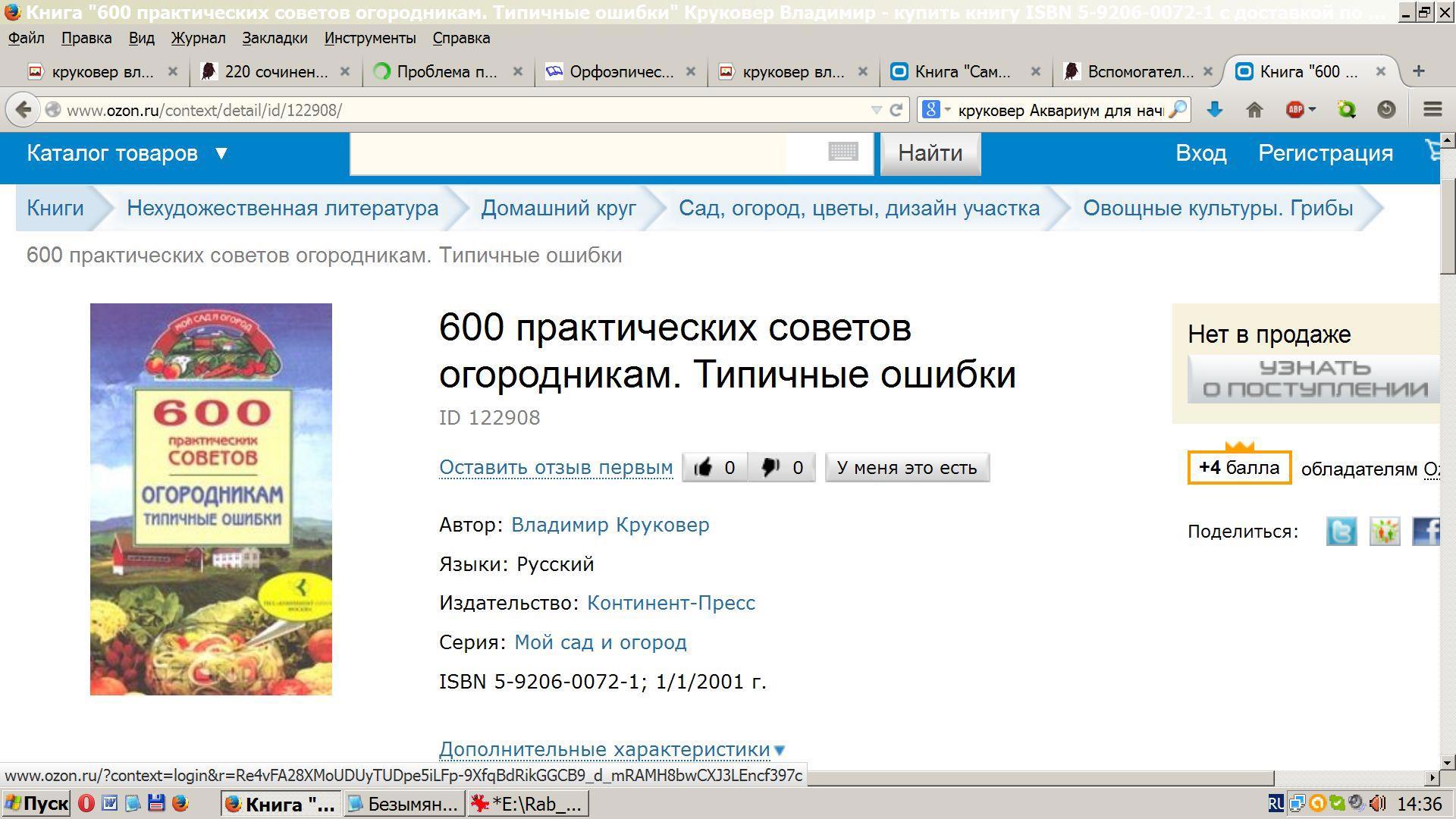Click the Adblock Plus ABP icon

[1295, 110]
